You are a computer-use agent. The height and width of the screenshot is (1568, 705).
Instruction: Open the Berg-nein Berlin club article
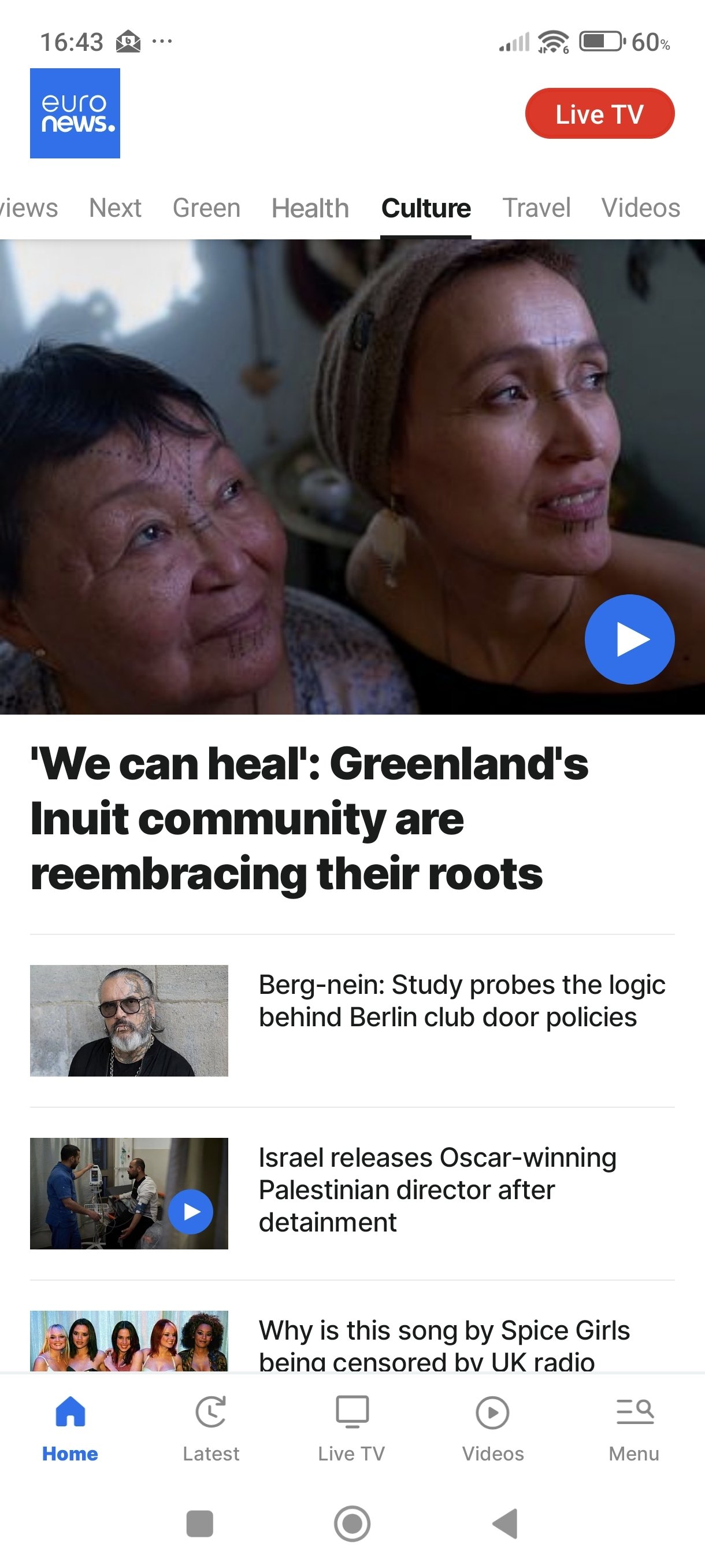(x=462, y=1001)
